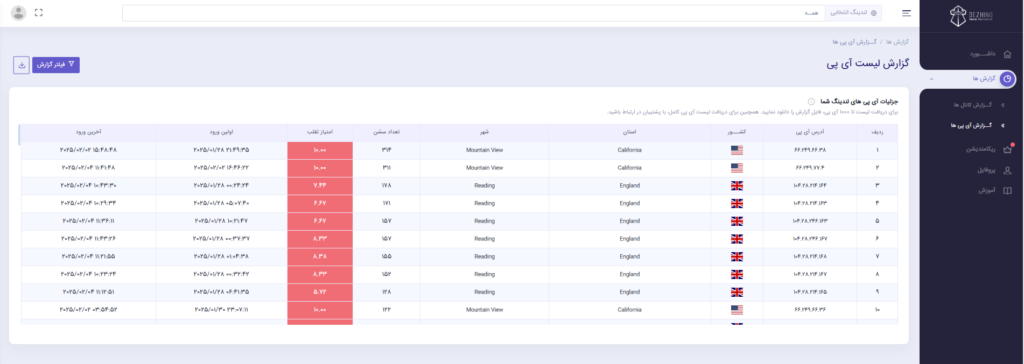
Task: Click the England cell in row 3
Action: tap(630, 186)
